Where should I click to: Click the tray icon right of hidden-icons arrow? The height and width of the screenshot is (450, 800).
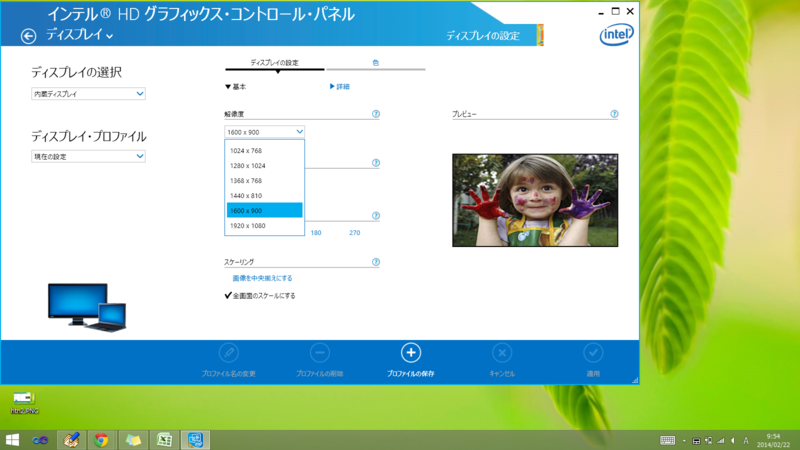click(696, 441)
